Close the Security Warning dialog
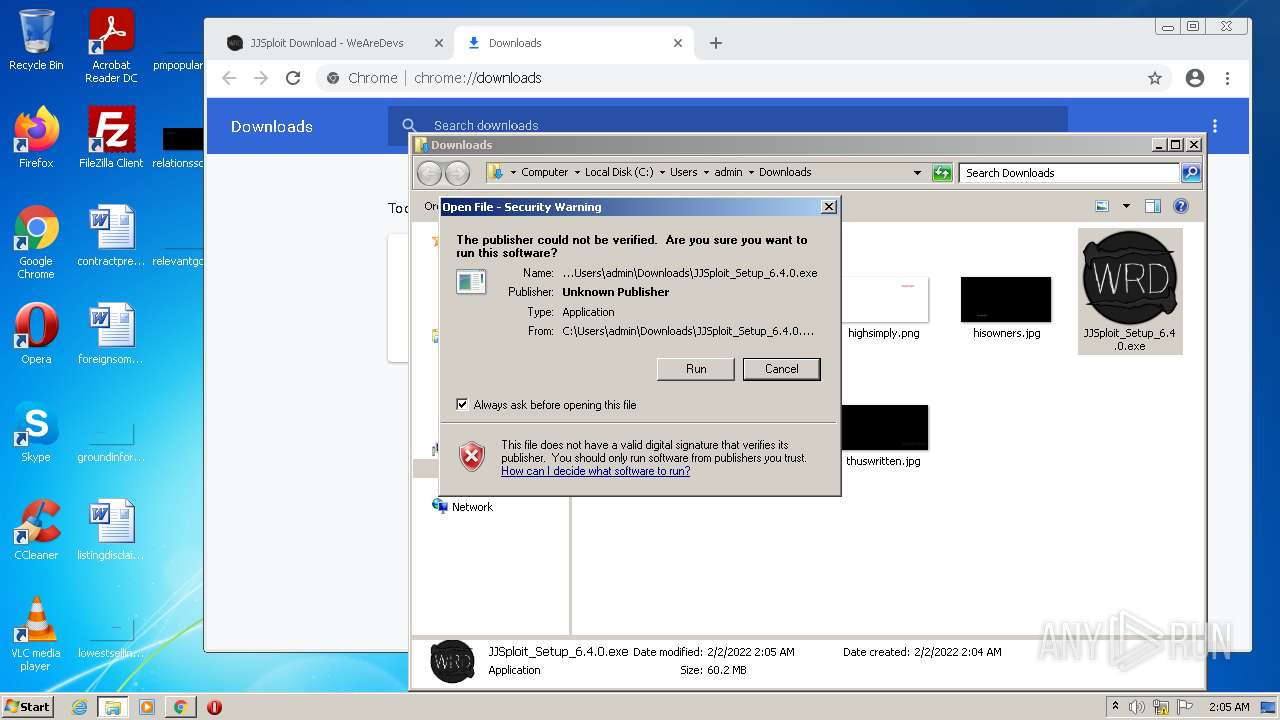Screen dimensions: 1280x720 click(828, 207)
